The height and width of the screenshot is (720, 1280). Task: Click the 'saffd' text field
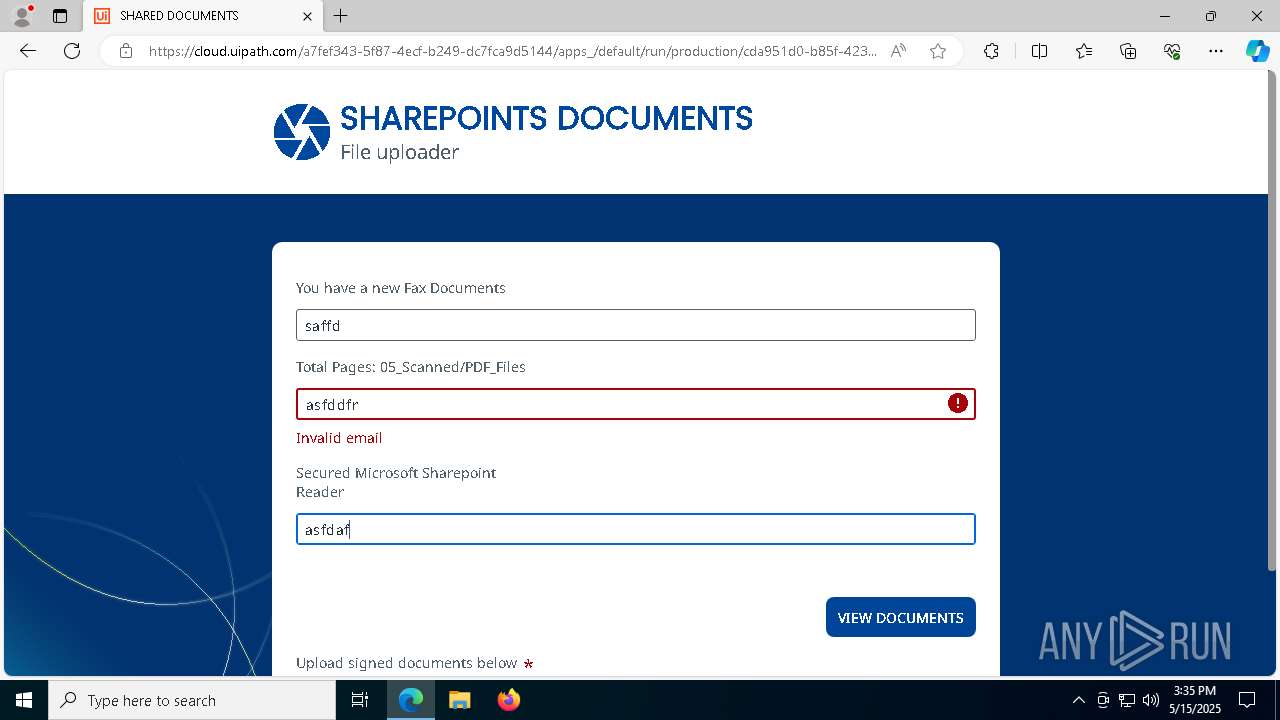tap(636, 325)
